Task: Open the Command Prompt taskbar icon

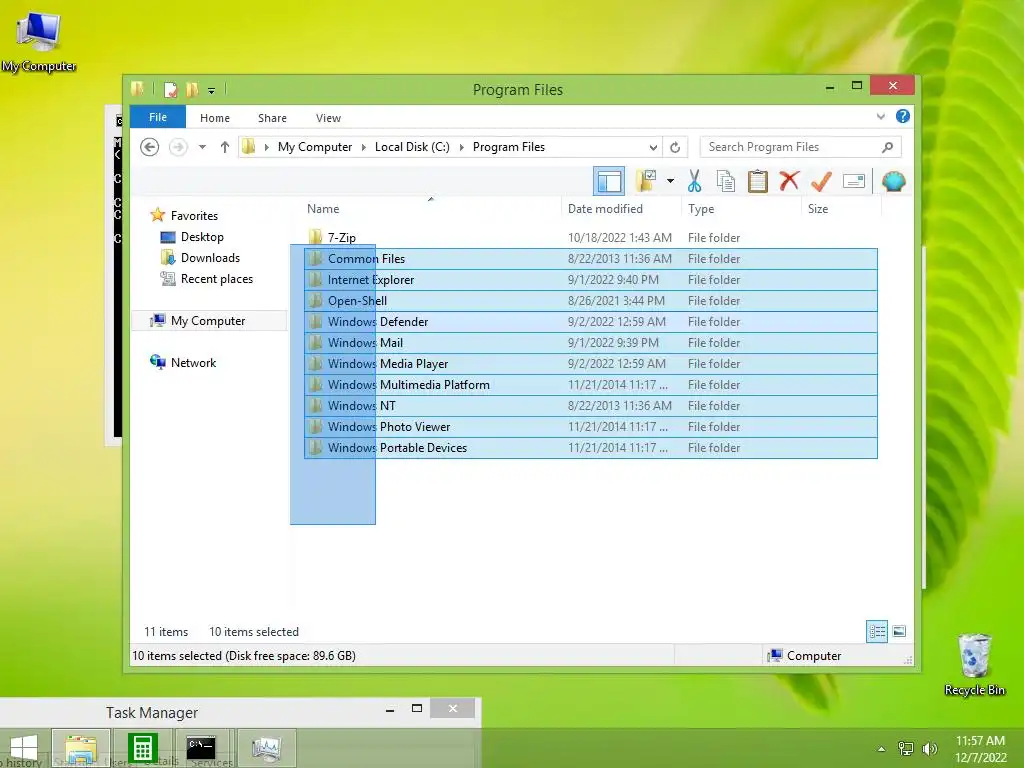Action: point(201,748)
